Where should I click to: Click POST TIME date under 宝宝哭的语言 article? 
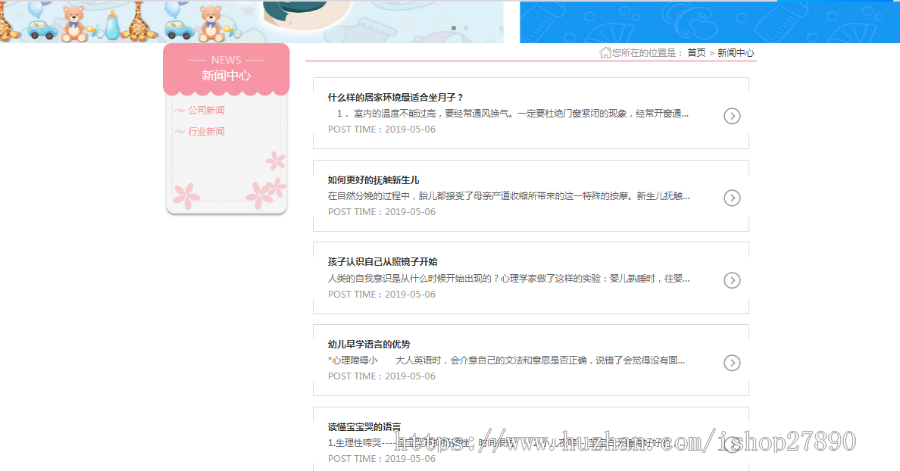point(382,459)
